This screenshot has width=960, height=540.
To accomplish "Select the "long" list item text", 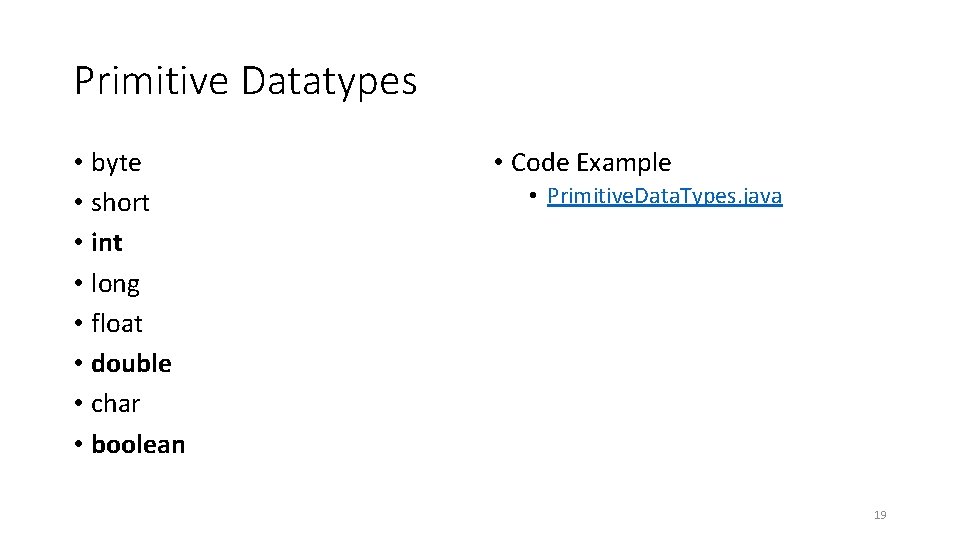I will 115,284.
